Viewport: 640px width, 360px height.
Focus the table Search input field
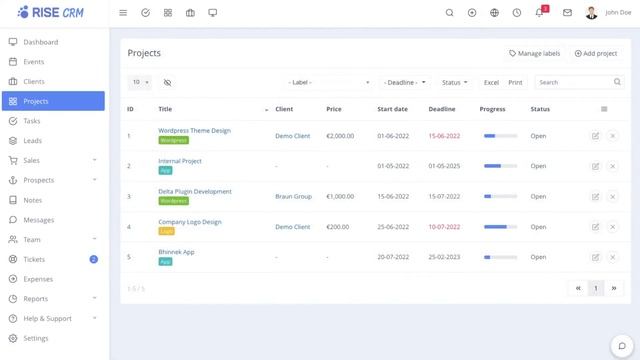click(x=574, y=82)
